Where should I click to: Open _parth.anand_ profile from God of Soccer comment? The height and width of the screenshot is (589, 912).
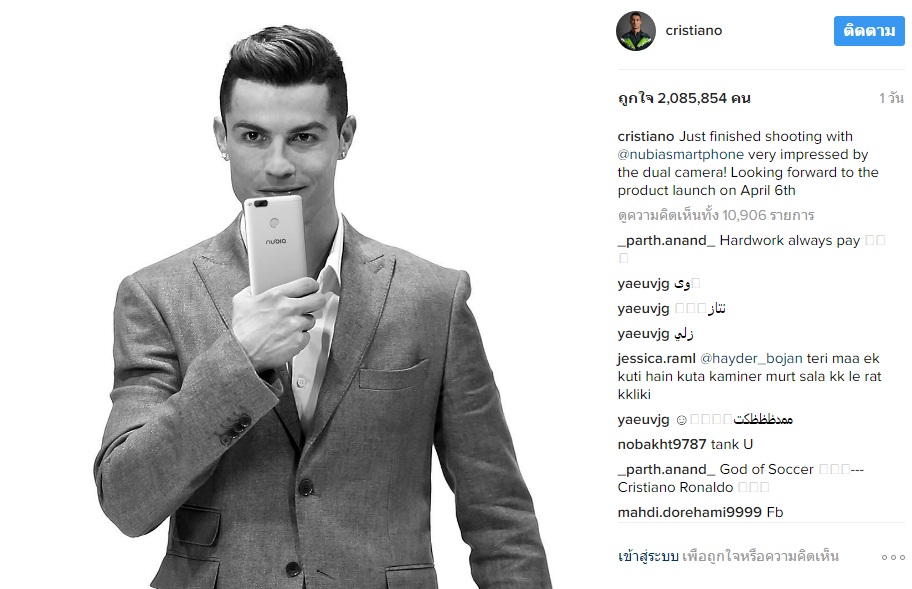click(666, 469)
